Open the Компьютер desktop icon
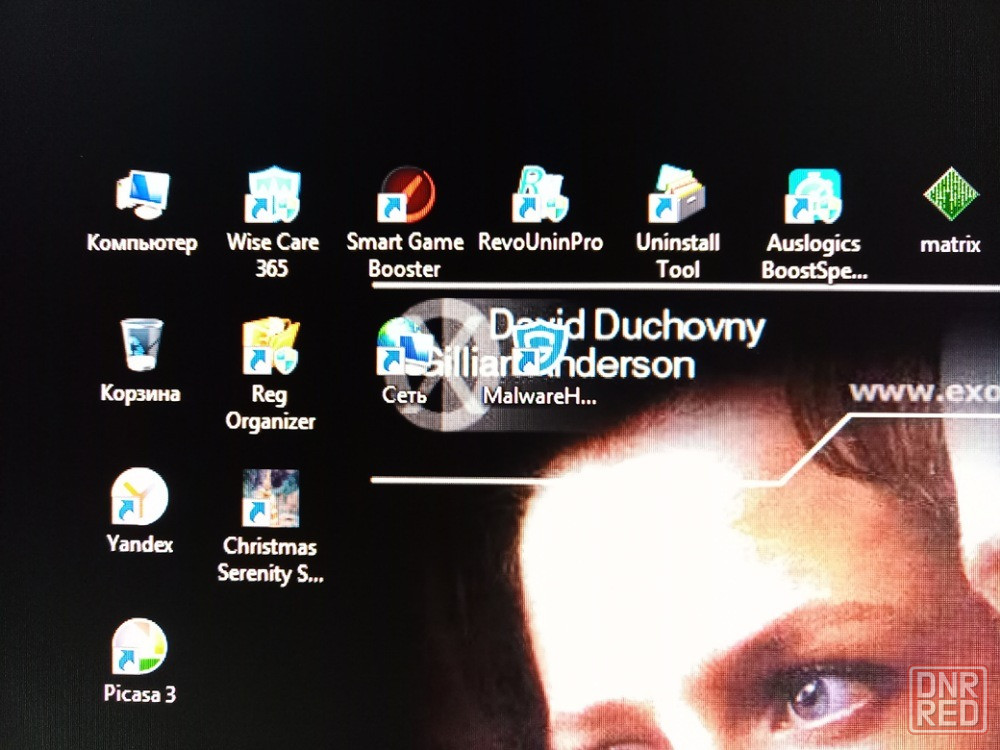 141,195
